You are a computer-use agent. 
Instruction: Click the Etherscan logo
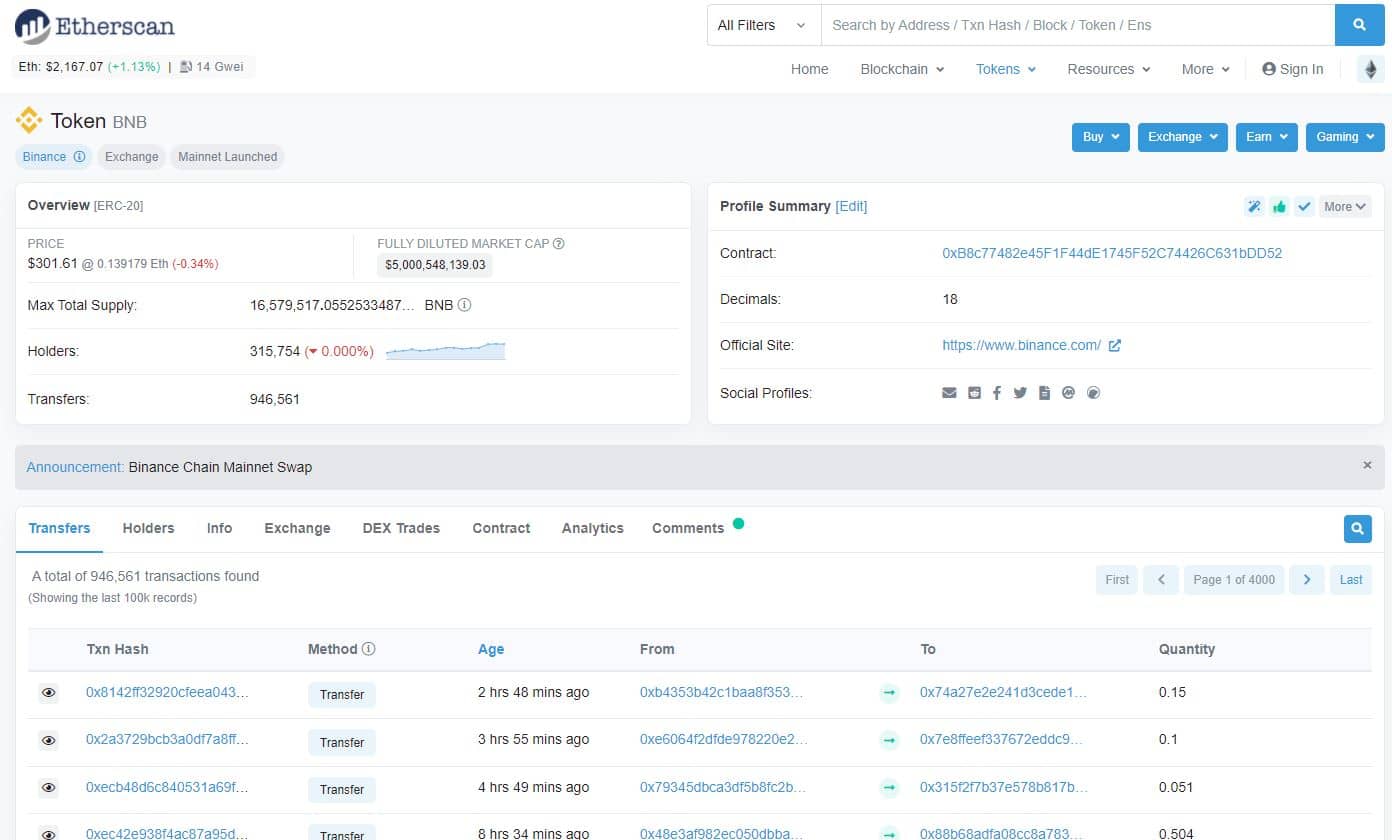coord(95,25)
